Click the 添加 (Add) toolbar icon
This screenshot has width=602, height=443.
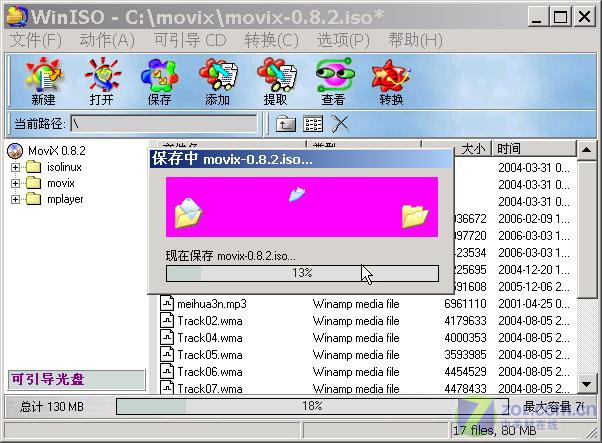click(x=218, y=82)
